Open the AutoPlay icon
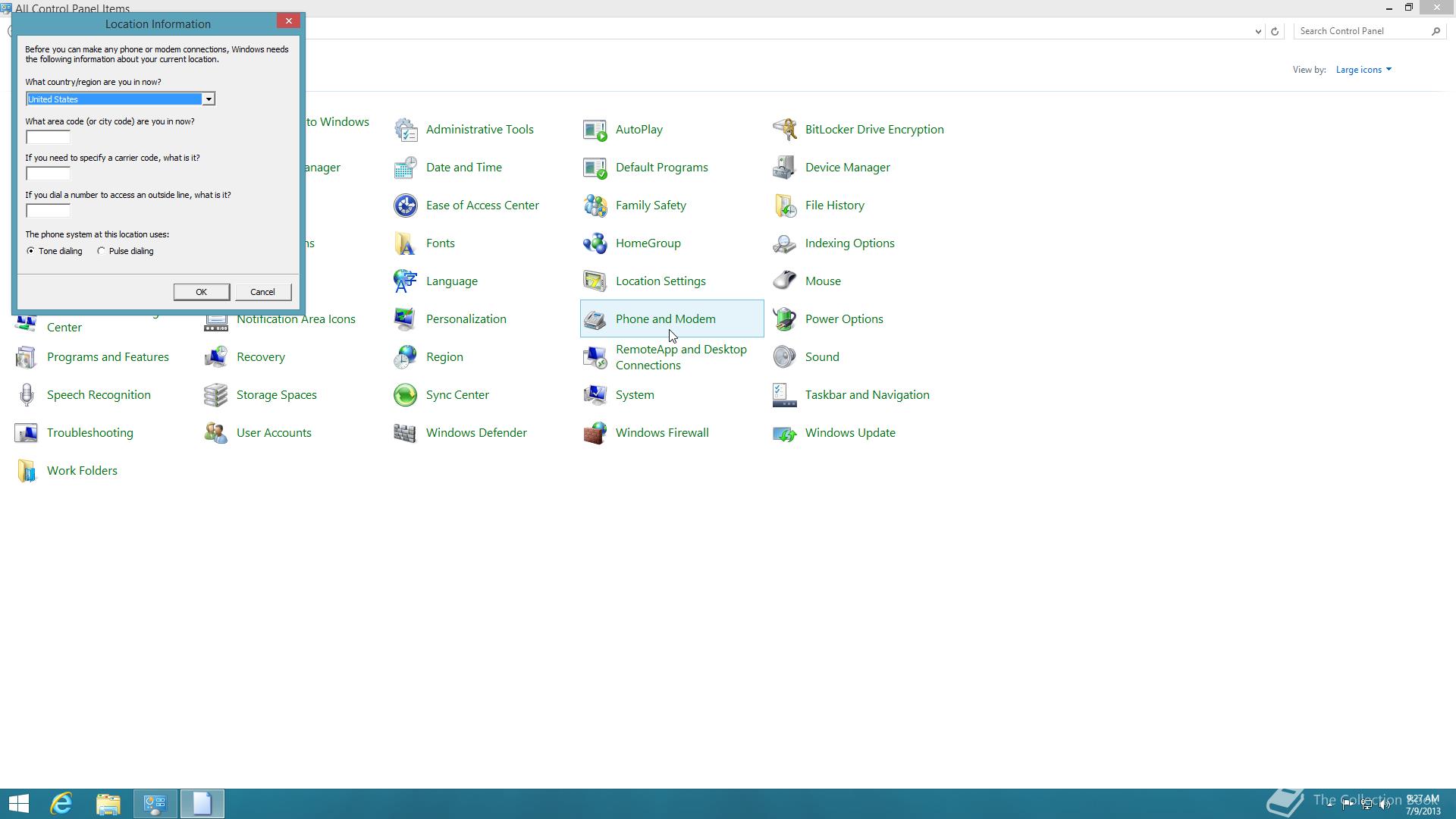Image resolution: width=1456 pixels, height=819 pixels. [x=595, y=130]
